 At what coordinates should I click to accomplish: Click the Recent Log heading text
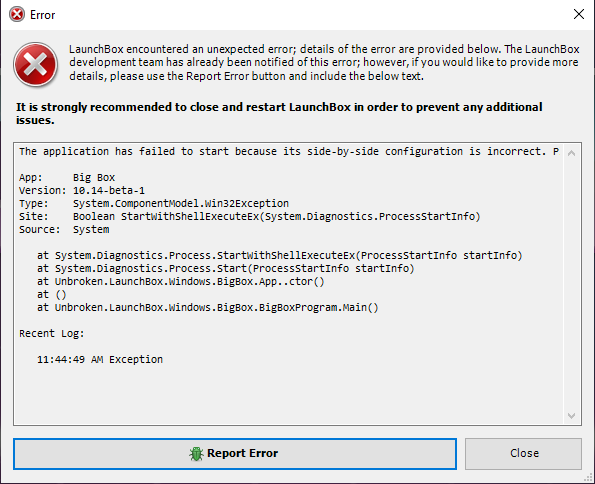(52, 334)
